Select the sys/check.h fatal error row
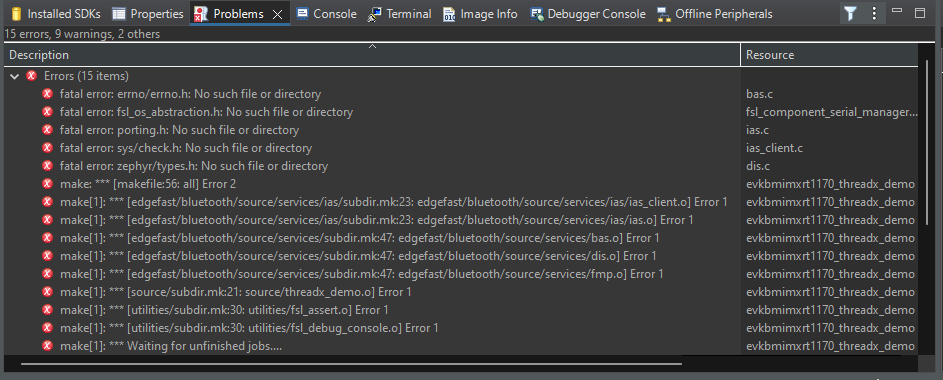 pyautogui.click(x=461, y=148)
